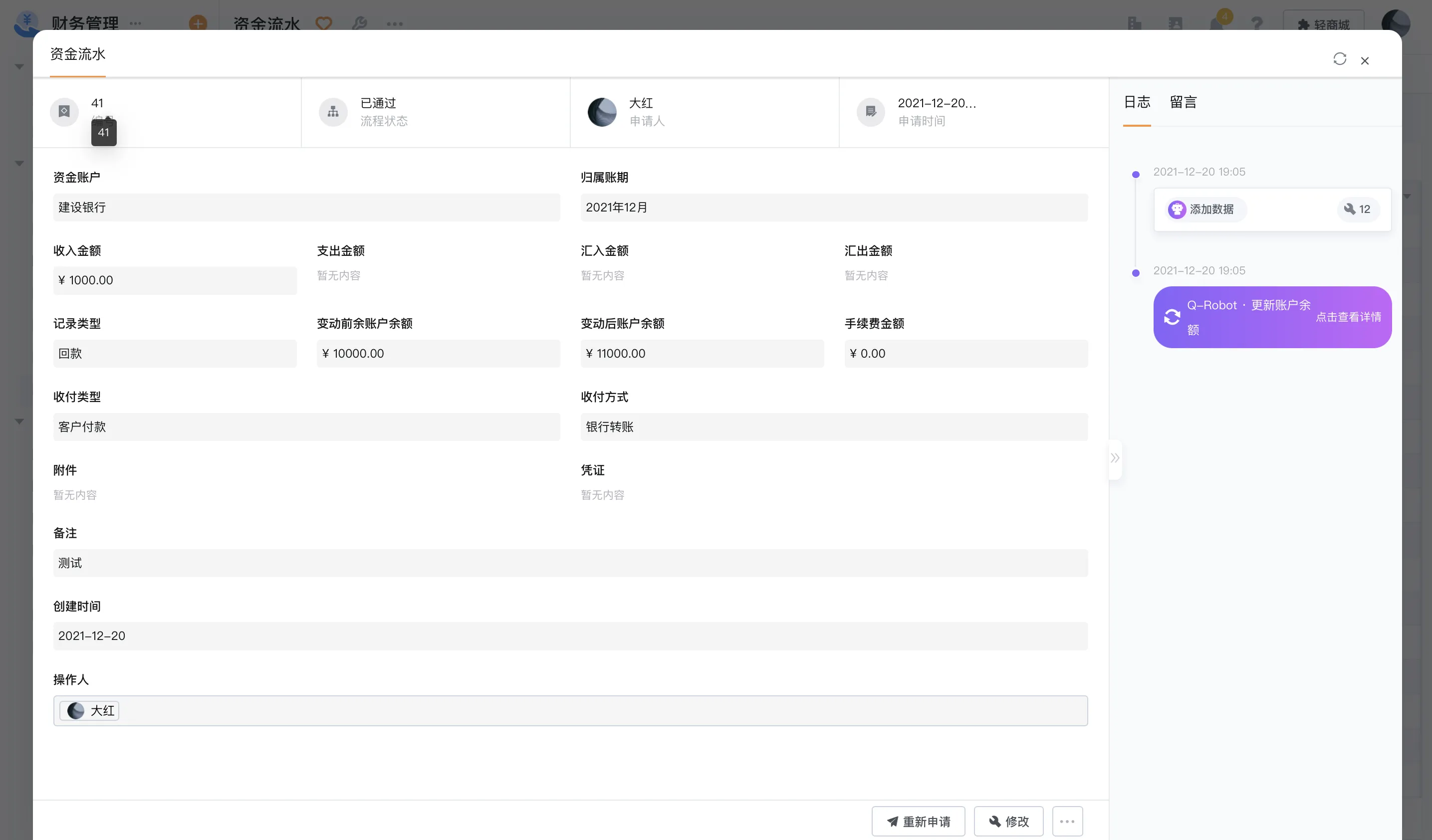
Task: Click the 备注 field containing 测试
Action: pos(570,563)
